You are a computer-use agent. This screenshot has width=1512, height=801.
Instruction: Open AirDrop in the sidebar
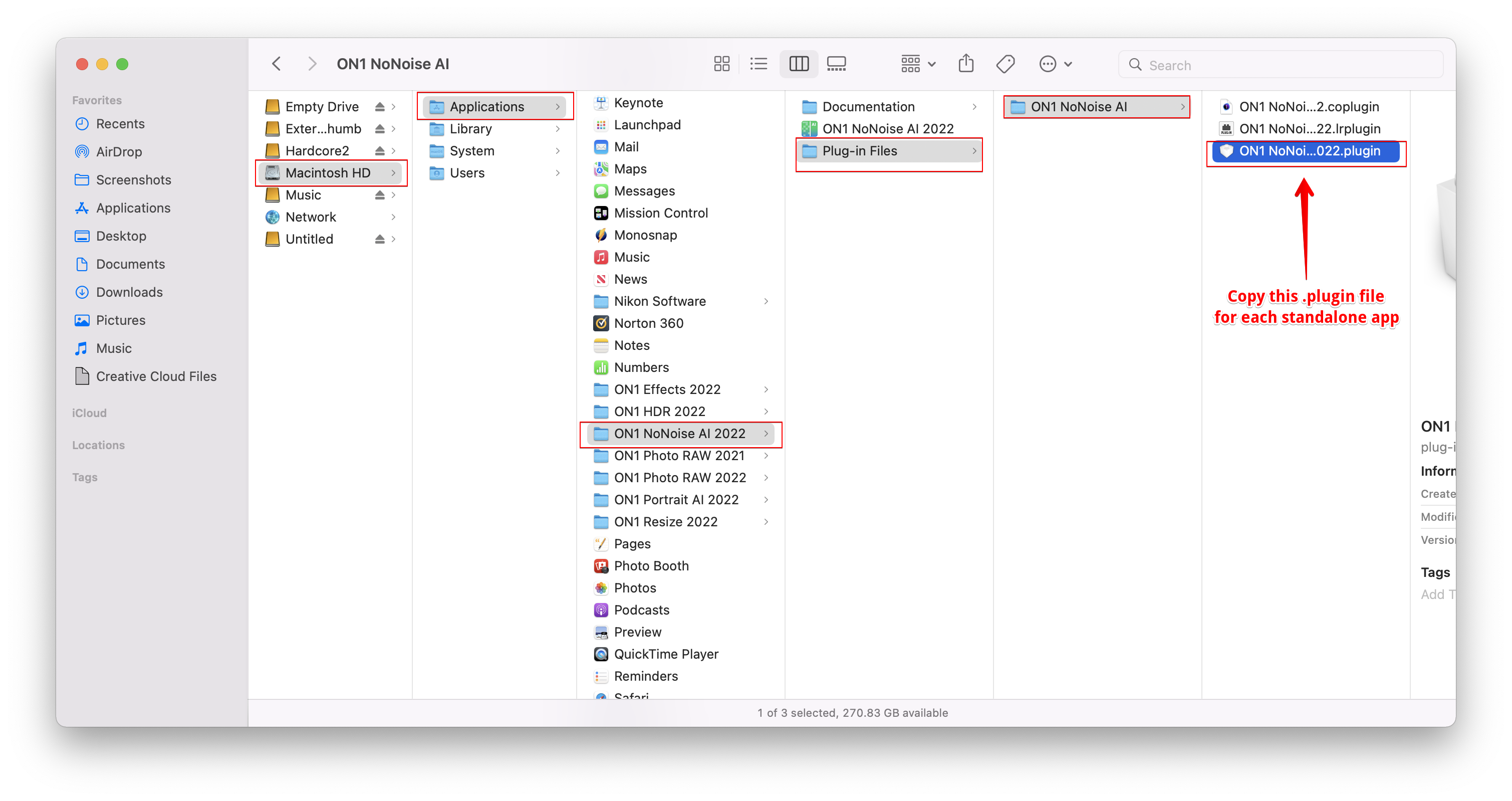[119, 152]
